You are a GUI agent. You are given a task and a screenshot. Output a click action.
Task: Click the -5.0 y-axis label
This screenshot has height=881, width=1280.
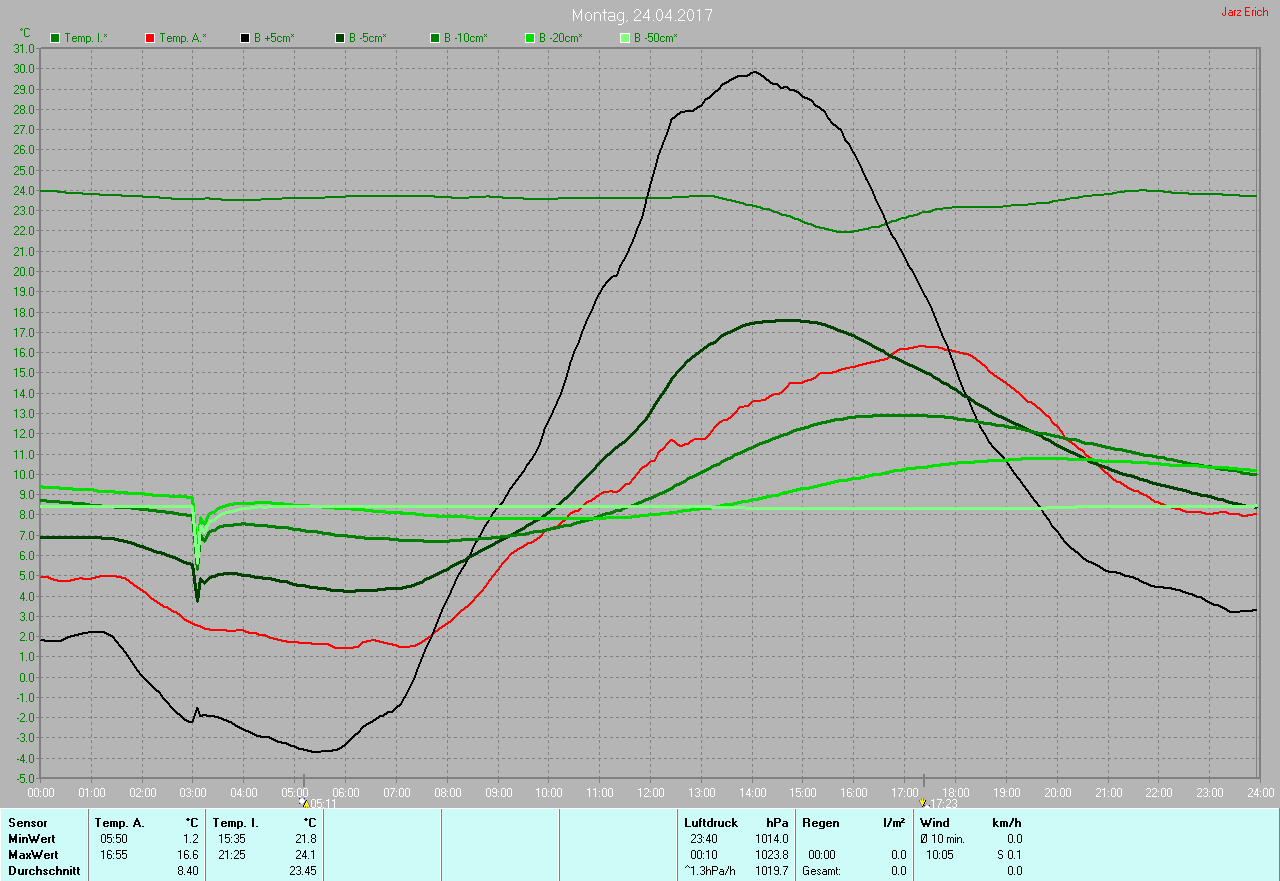point(25,779)
